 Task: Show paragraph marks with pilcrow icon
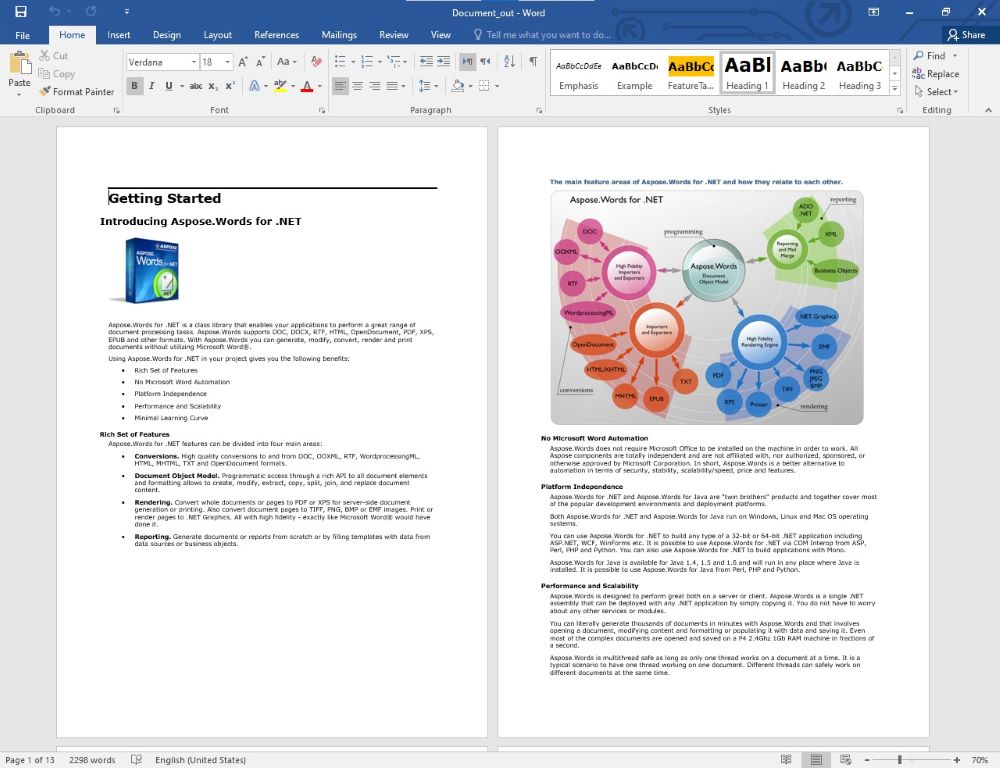(534, 61)
